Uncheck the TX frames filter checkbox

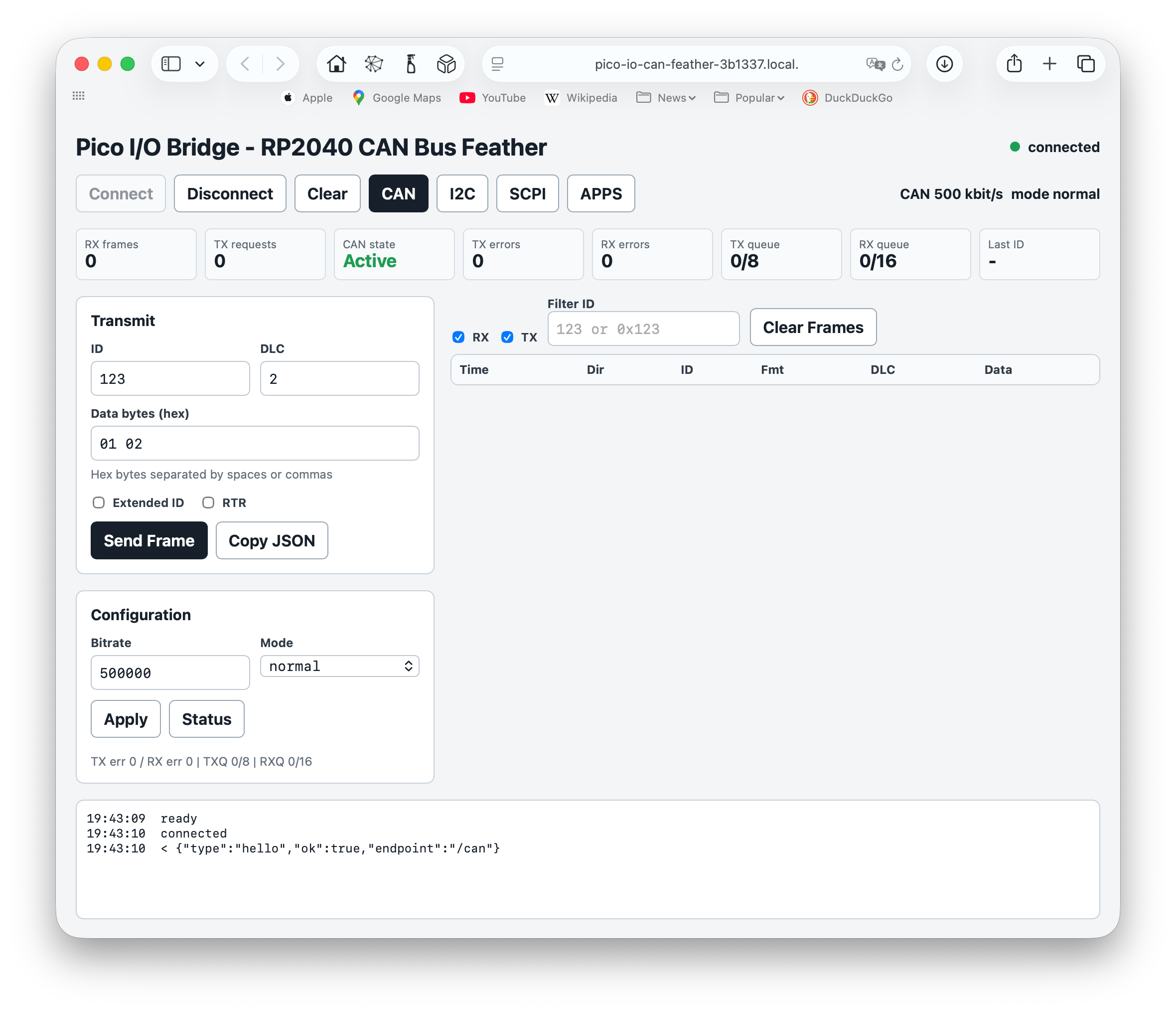(x=507, y=337)
